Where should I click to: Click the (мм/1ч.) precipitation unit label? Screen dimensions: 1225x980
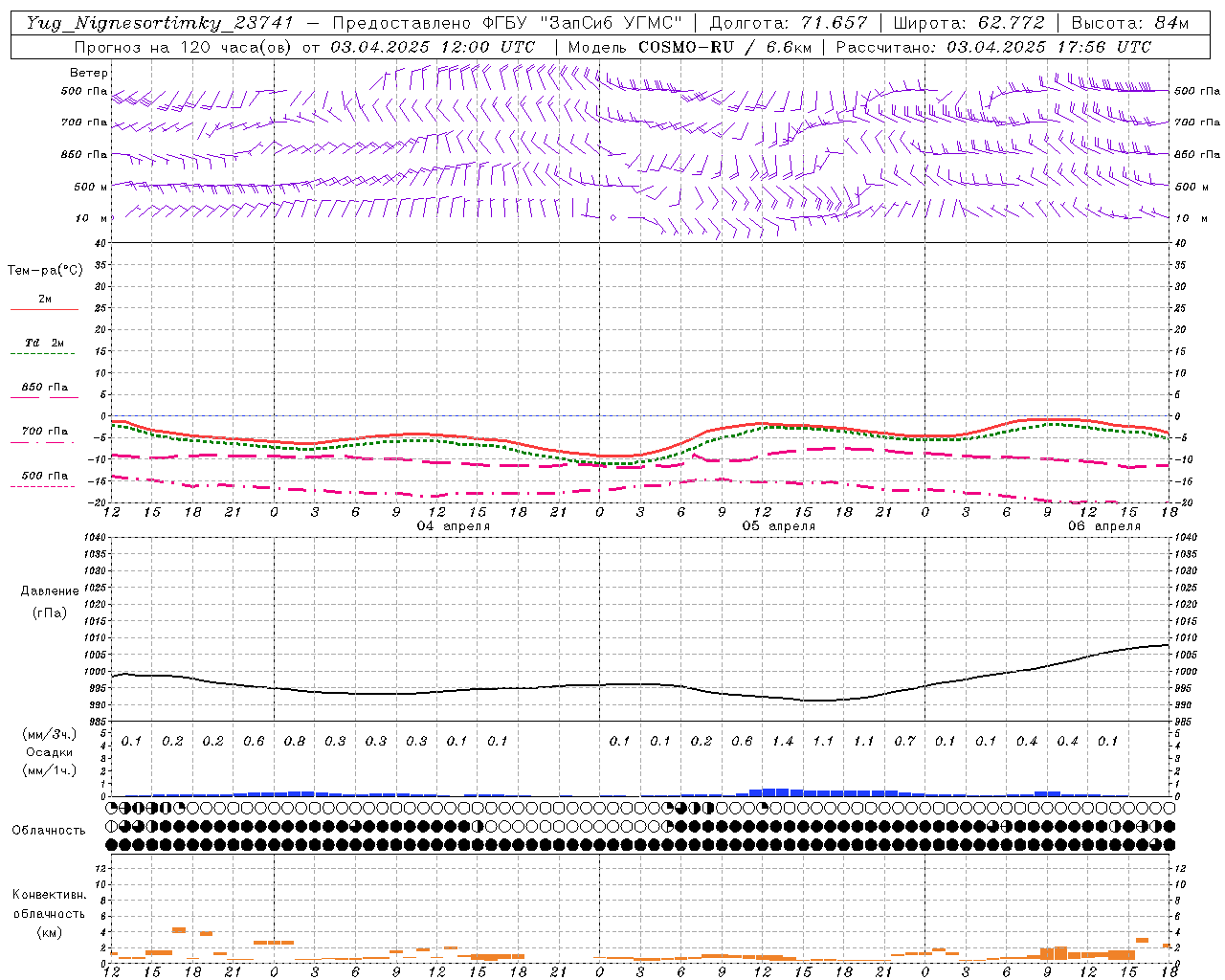(x=50, y=770)
